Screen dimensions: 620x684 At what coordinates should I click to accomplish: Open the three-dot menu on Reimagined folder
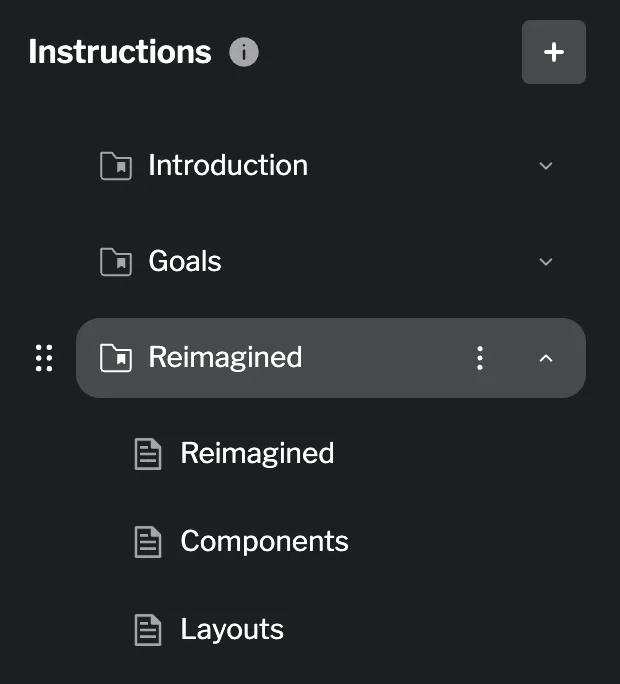pos(480,358)
